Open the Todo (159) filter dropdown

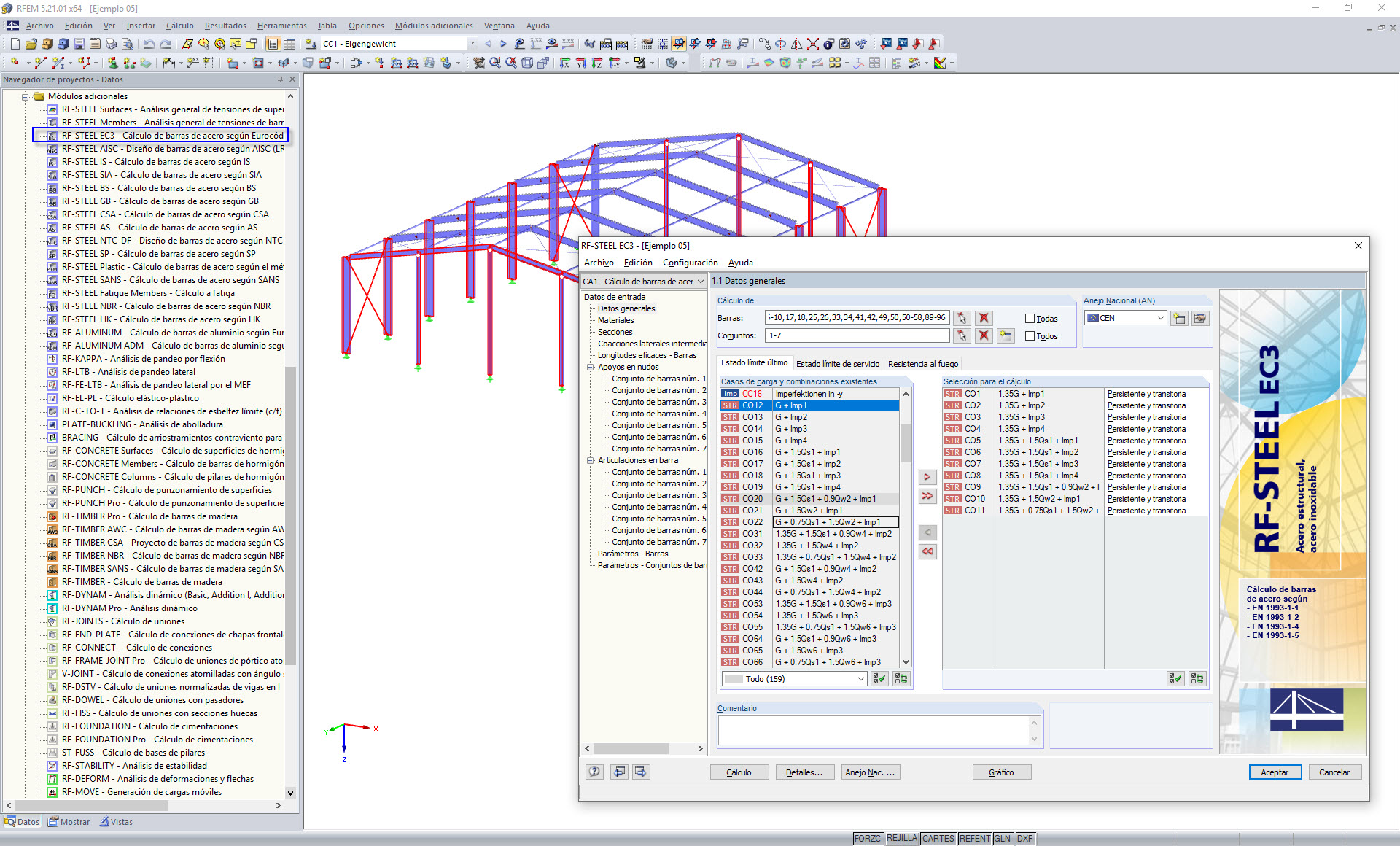[860, 679]
